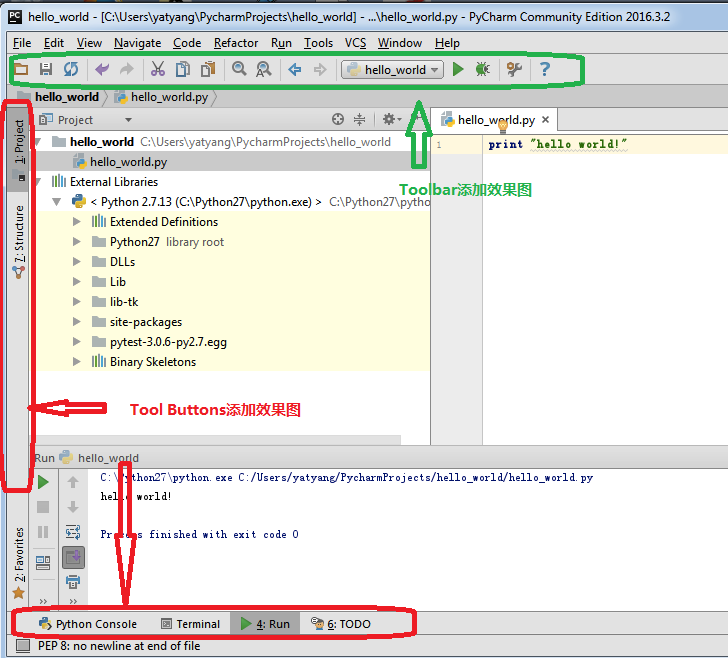Click the Back navigation arrow
728x663 pixels.
295,70
